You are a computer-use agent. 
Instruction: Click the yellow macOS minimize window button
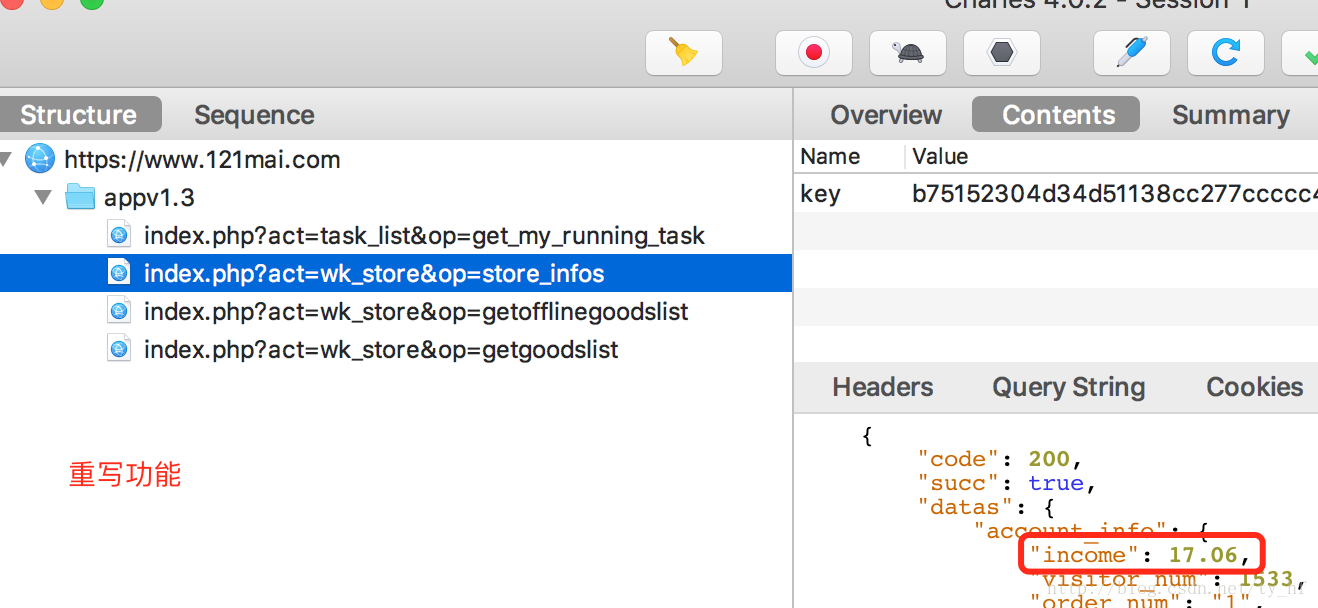[50, 3]
